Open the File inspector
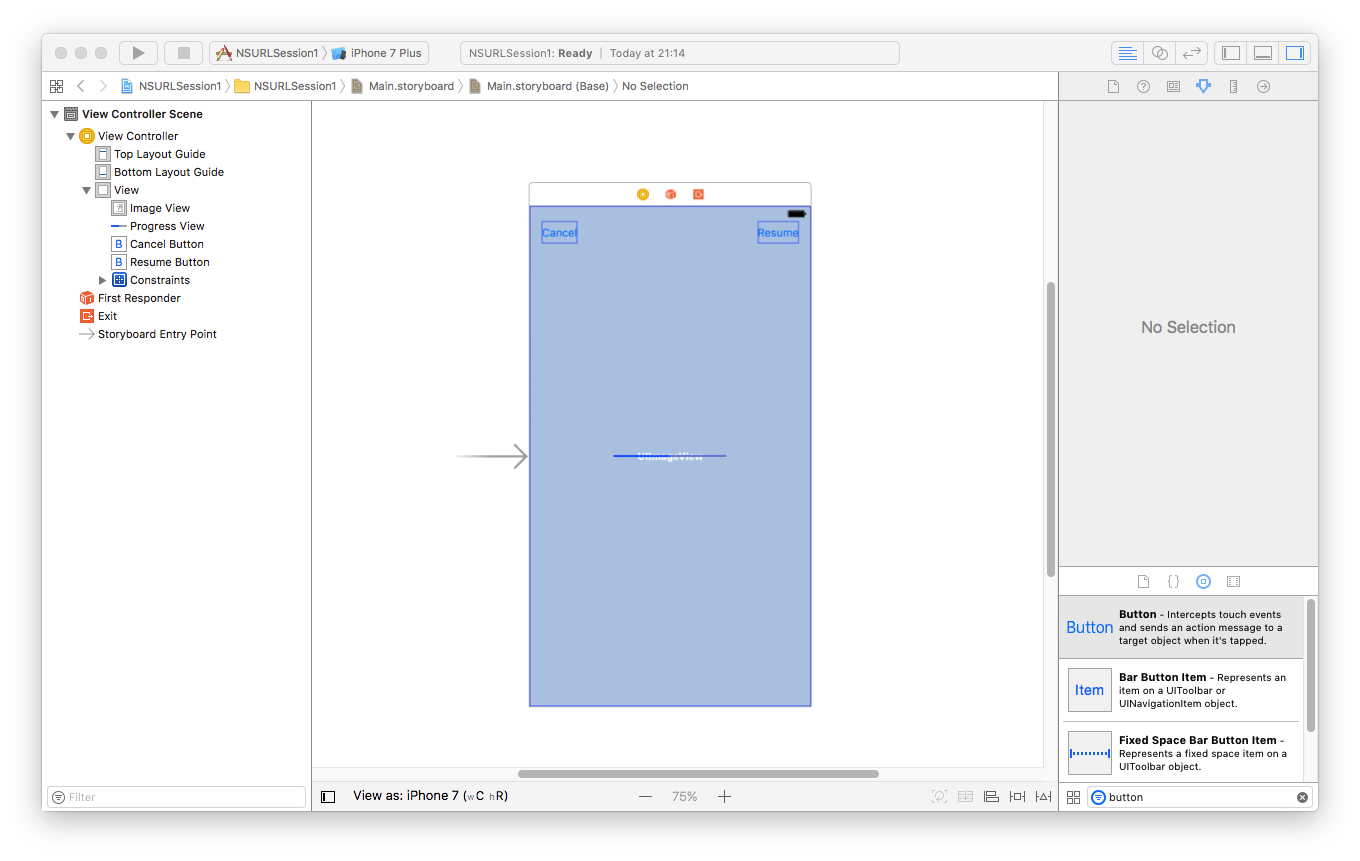Screen dimensions: 1360x861 (1113, 87)
